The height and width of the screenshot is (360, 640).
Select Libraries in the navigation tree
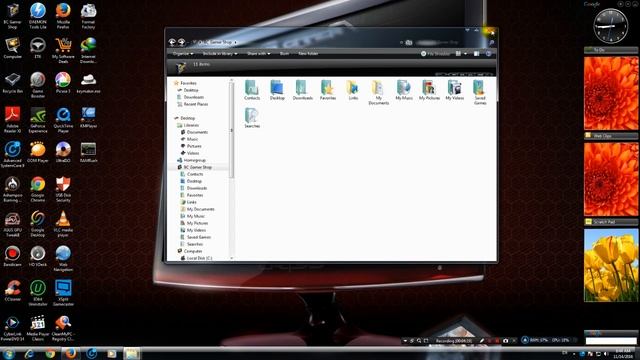191,125
